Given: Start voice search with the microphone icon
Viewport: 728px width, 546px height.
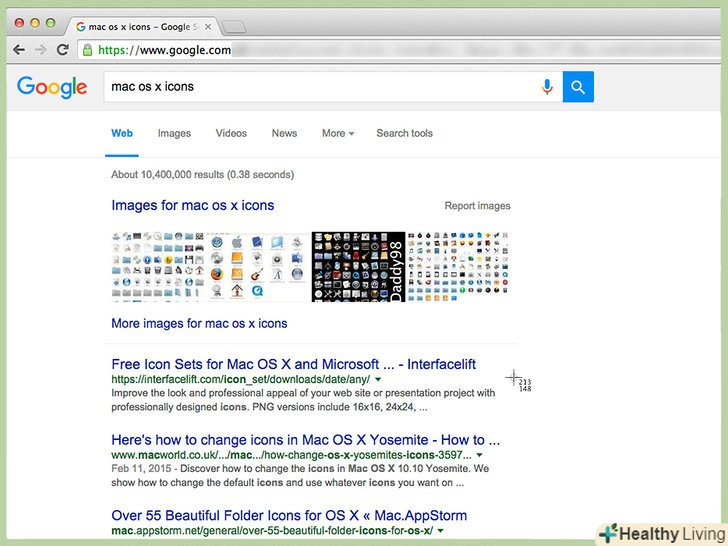Looking at the screenshot, I should click(x=547, y=87).
